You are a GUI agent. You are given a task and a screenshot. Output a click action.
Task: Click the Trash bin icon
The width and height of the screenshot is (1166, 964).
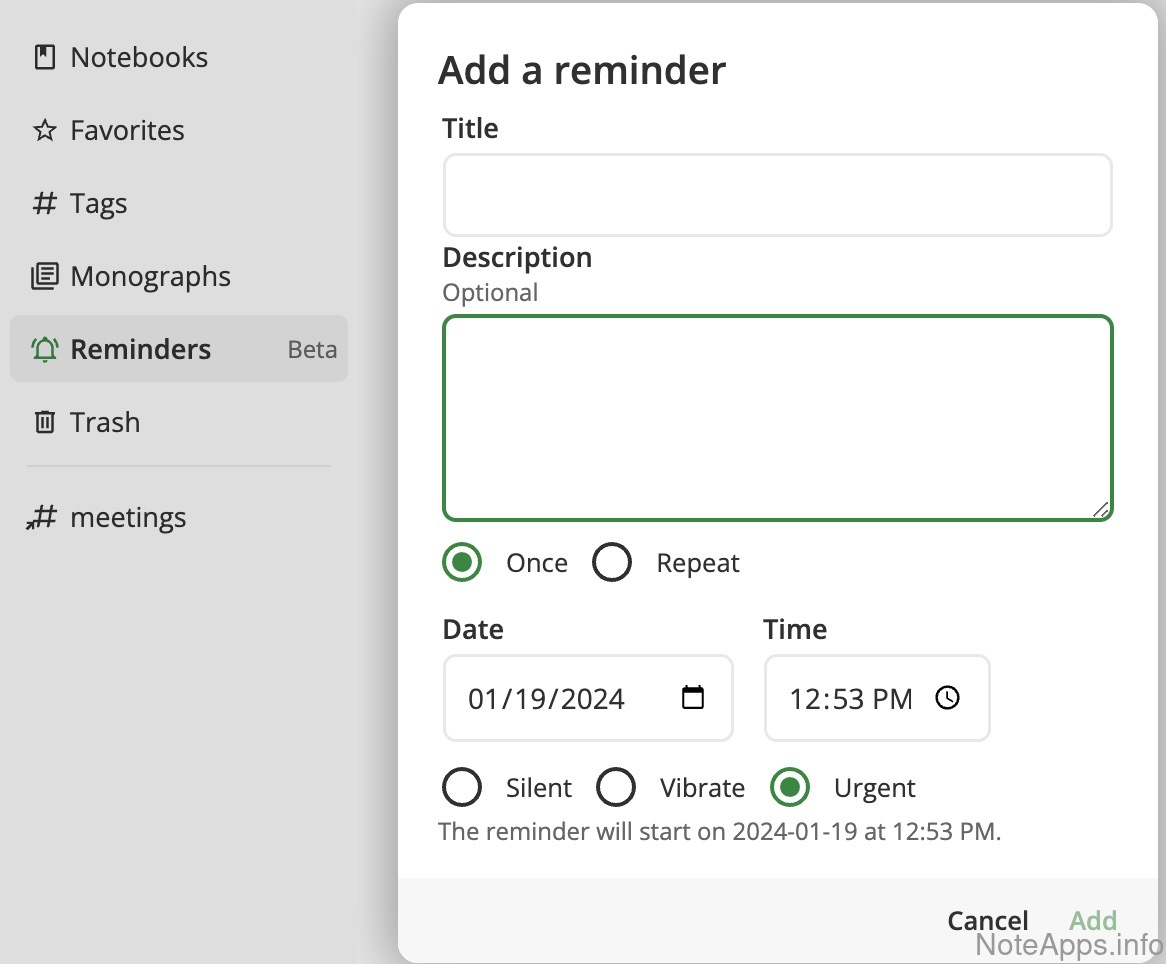[x=44, y=423]
